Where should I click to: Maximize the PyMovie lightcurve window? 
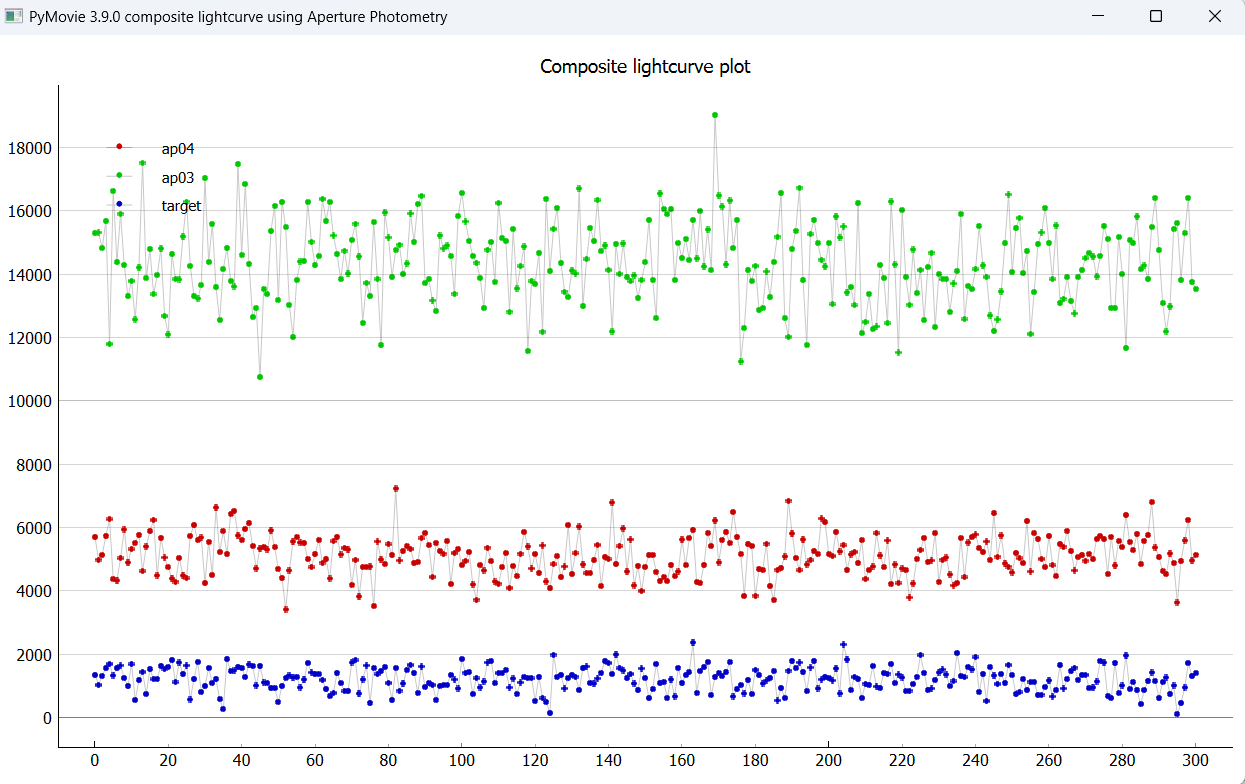click(x=1156, y=16)
